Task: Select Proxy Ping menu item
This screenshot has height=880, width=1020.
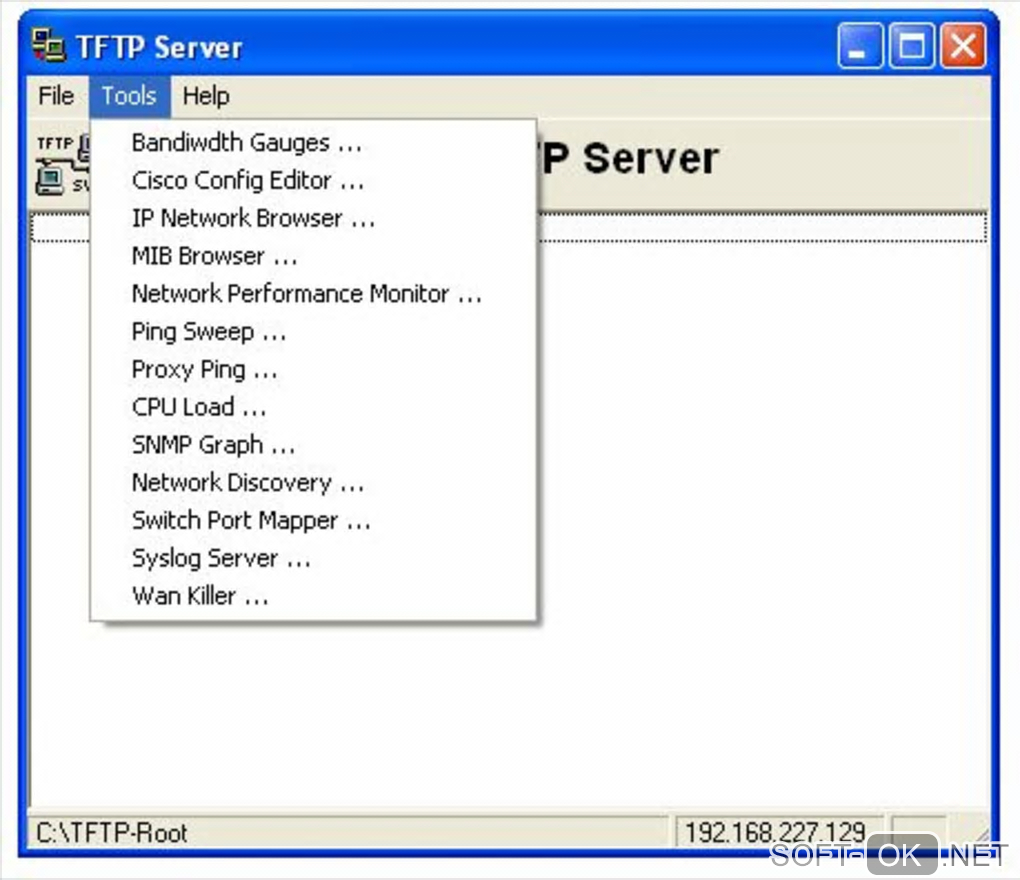Action: point(314,369)
